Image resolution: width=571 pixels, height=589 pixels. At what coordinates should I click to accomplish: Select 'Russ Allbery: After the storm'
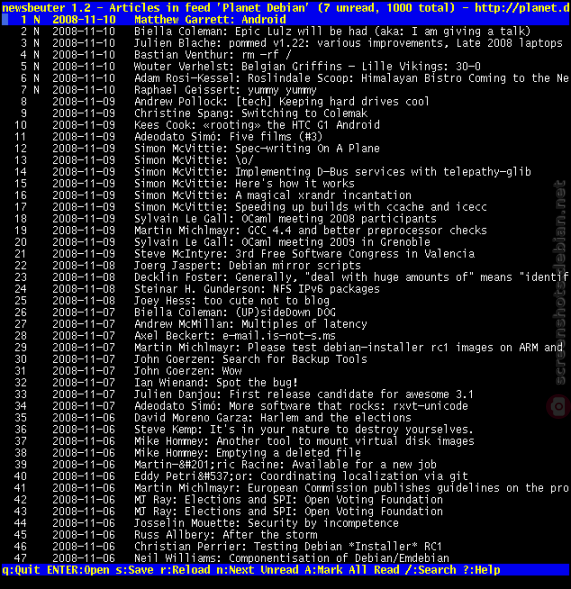[x=286, y=535]
